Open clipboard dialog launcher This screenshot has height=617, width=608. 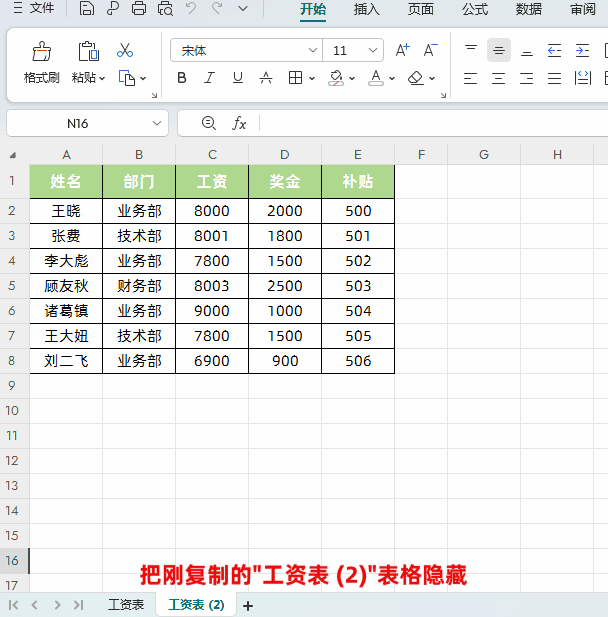(154, 95)
